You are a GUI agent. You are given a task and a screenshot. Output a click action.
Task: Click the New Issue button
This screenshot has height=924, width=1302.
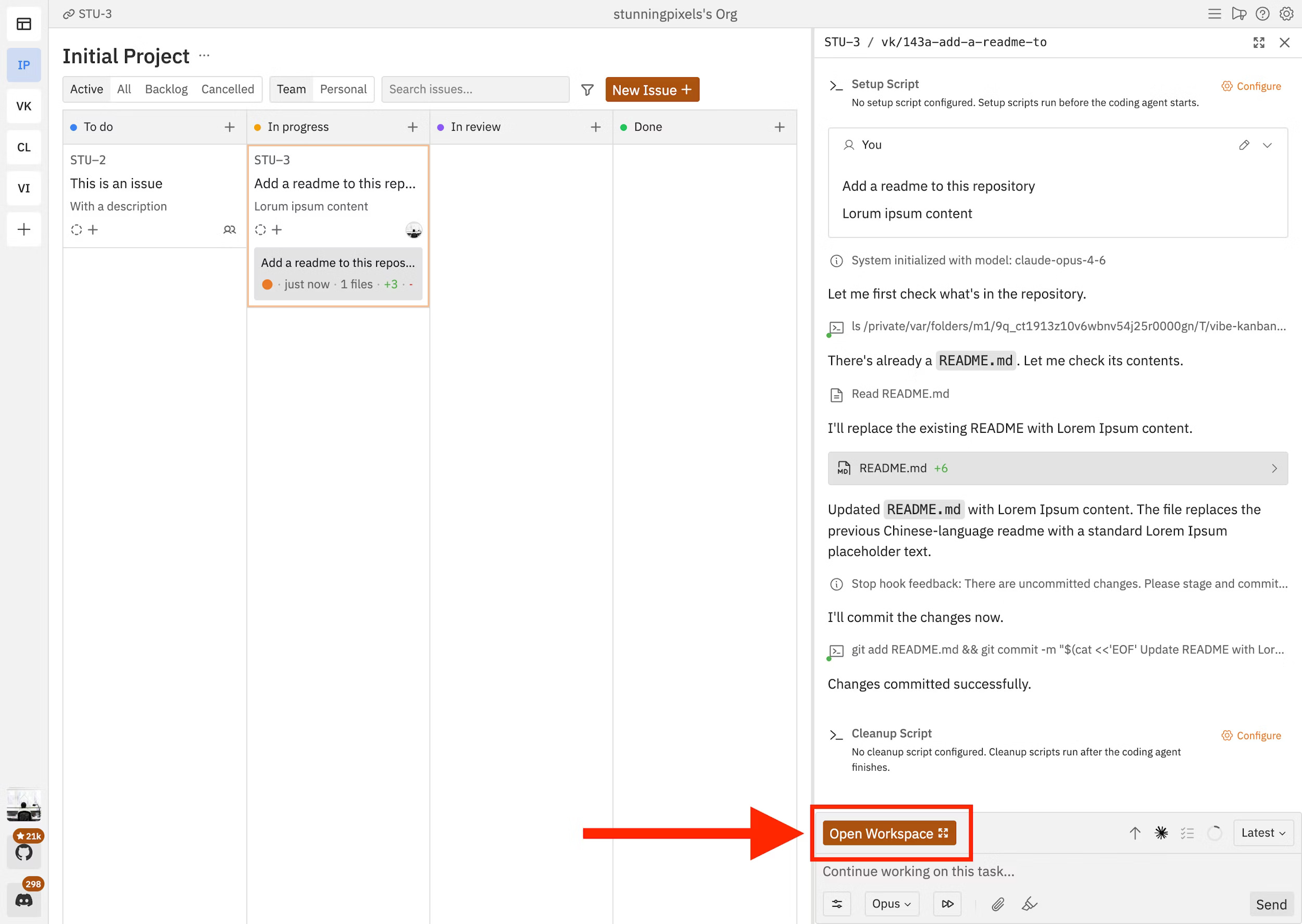tap(652, 90)
